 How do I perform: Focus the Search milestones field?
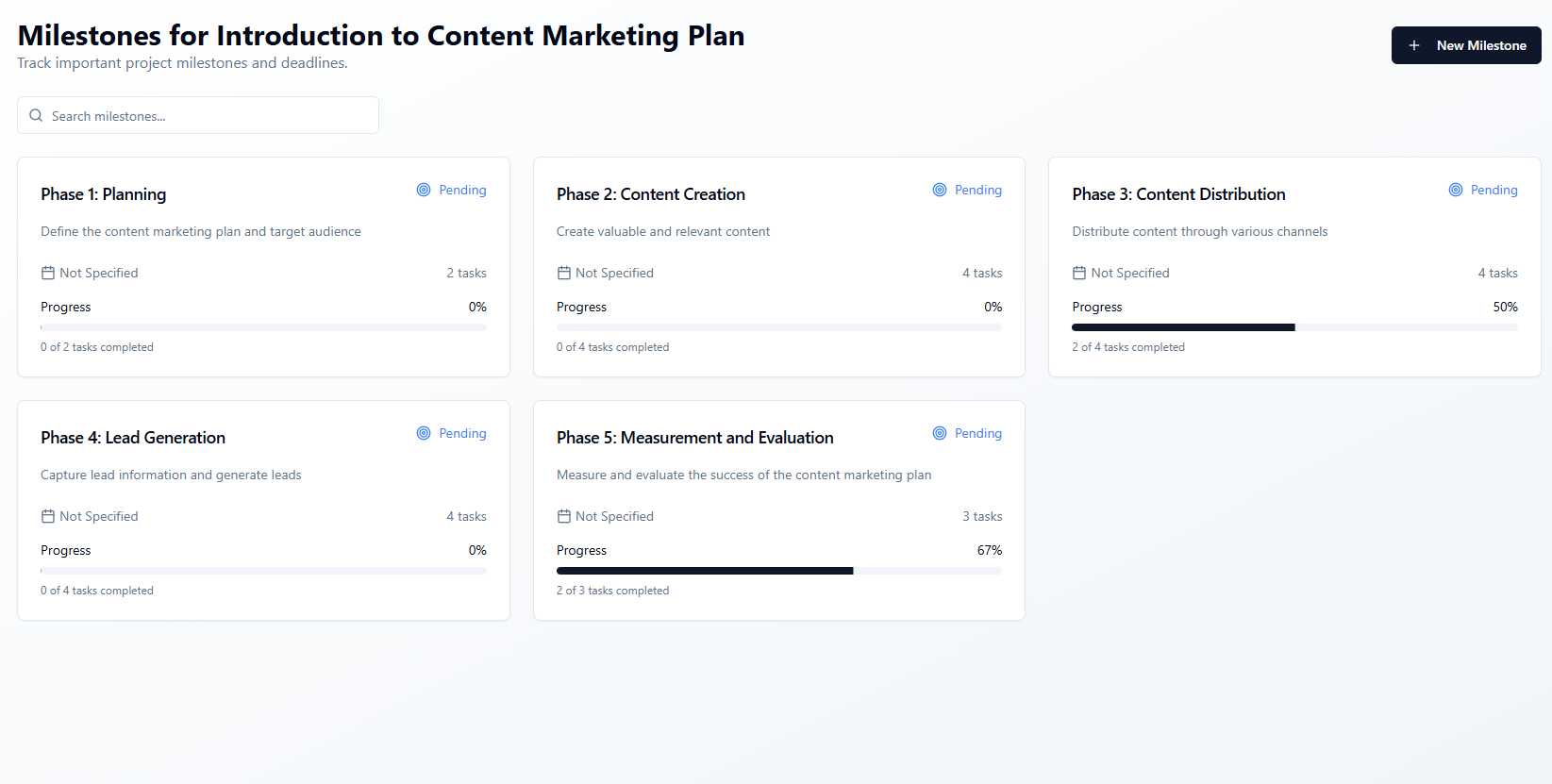(x=198, y=115)
